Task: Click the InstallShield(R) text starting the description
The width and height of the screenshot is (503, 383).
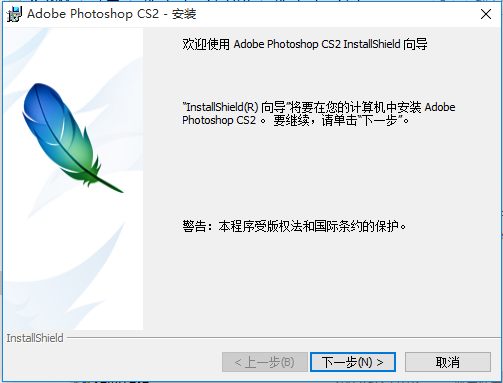Action: click(x=222, y=107)
